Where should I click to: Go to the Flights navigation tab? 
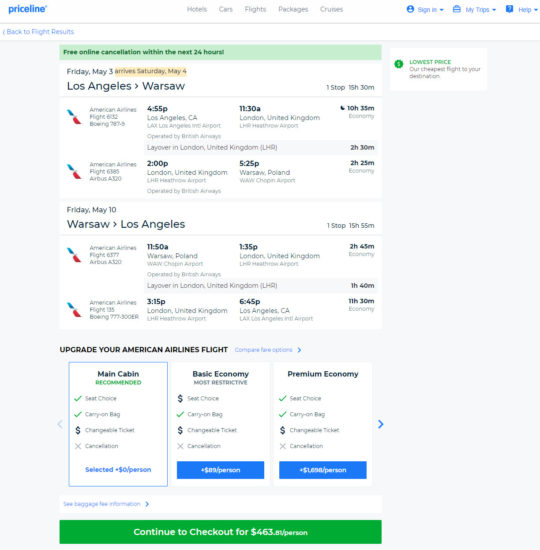[255, 9]
